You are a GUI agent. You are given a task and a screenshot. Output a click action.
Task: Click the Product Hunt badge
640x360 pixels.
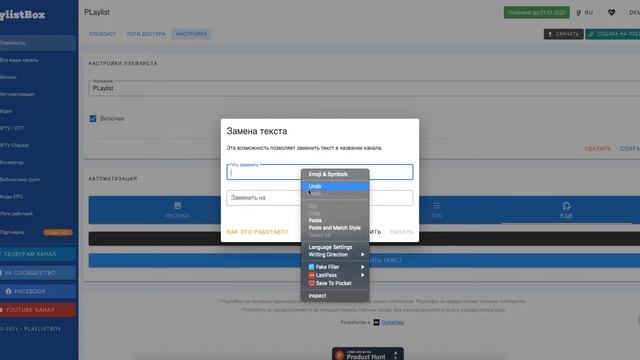[368, 354]
